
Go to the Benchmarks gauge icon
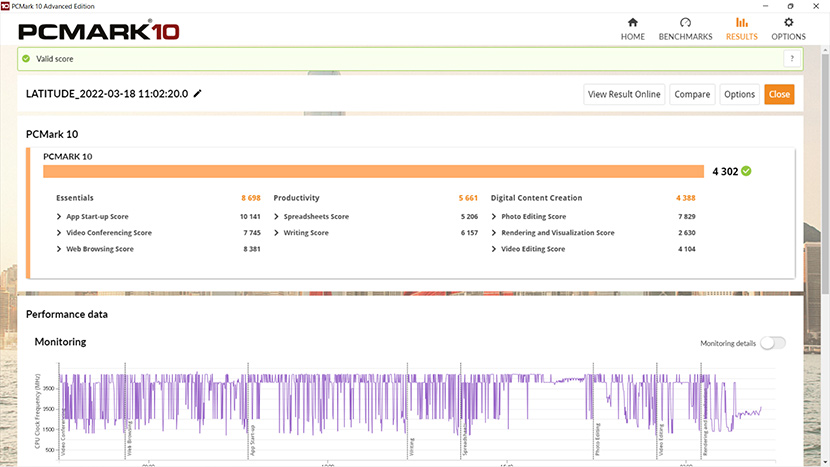click(x=685, y=23)
